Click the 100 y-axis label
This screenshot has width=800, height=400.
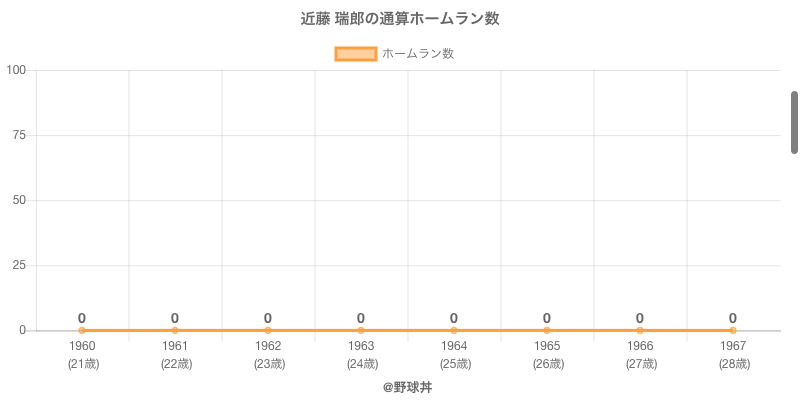click(16, 70)
